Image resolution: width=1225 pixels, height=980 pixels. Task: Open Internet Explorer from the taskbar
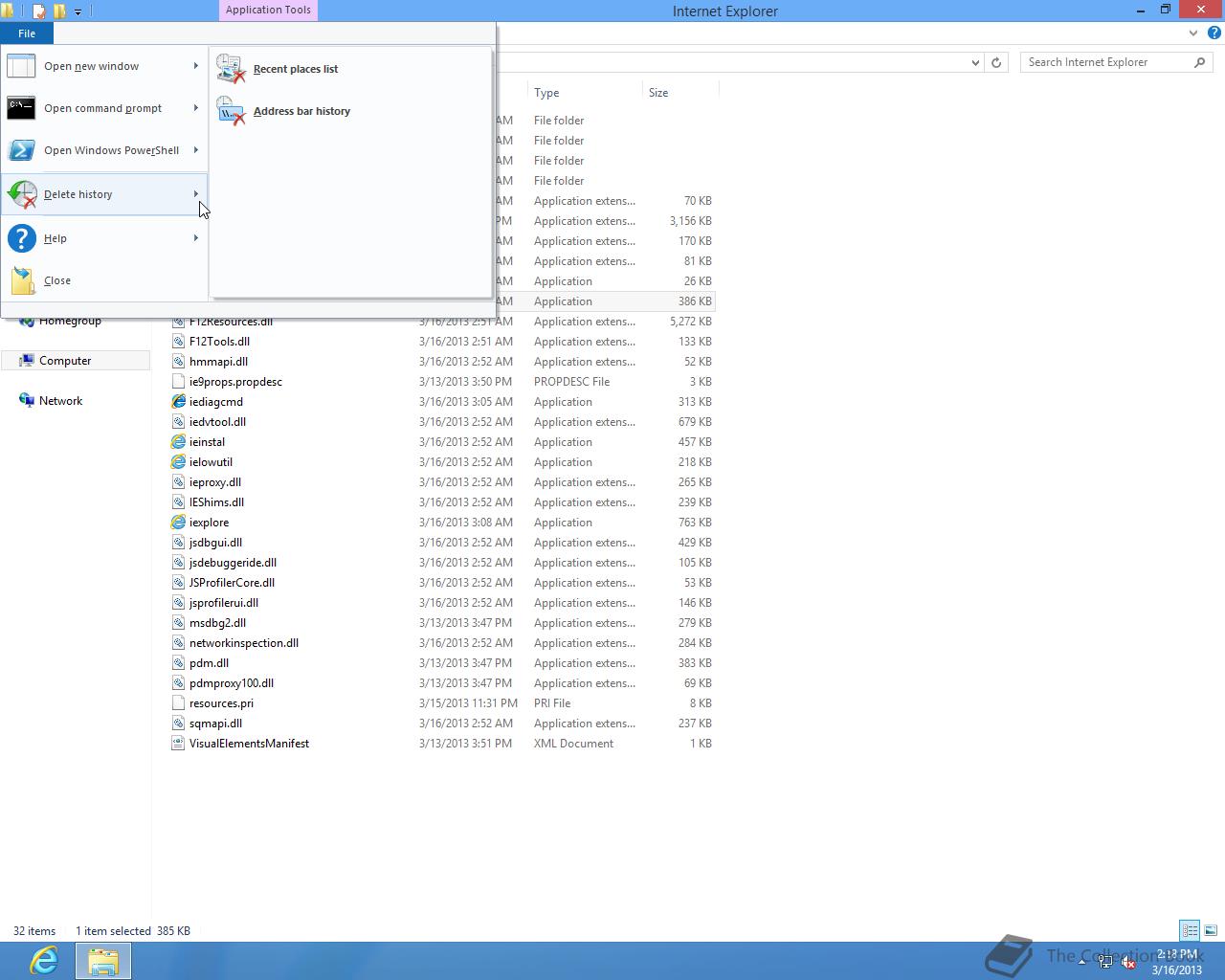tap(45, 960)
